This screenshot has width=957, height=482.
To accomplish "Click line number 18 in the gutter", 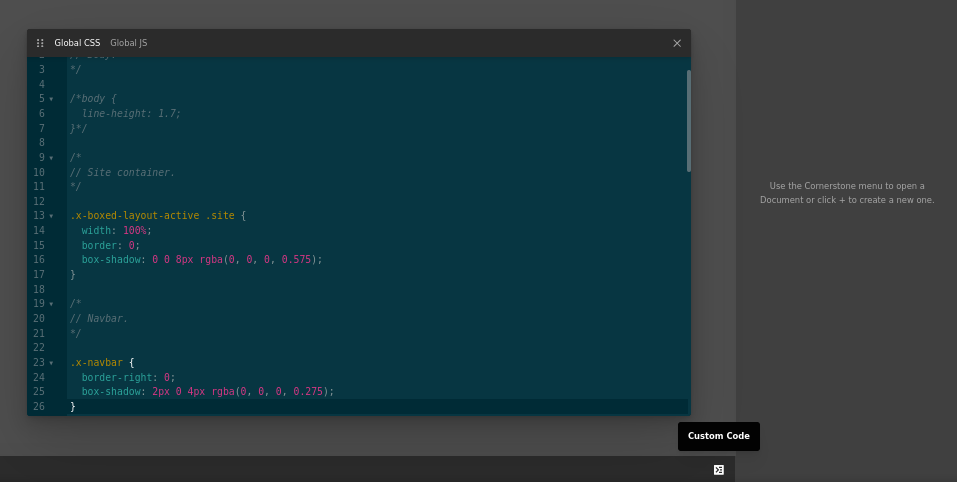I will click(39, 289).
